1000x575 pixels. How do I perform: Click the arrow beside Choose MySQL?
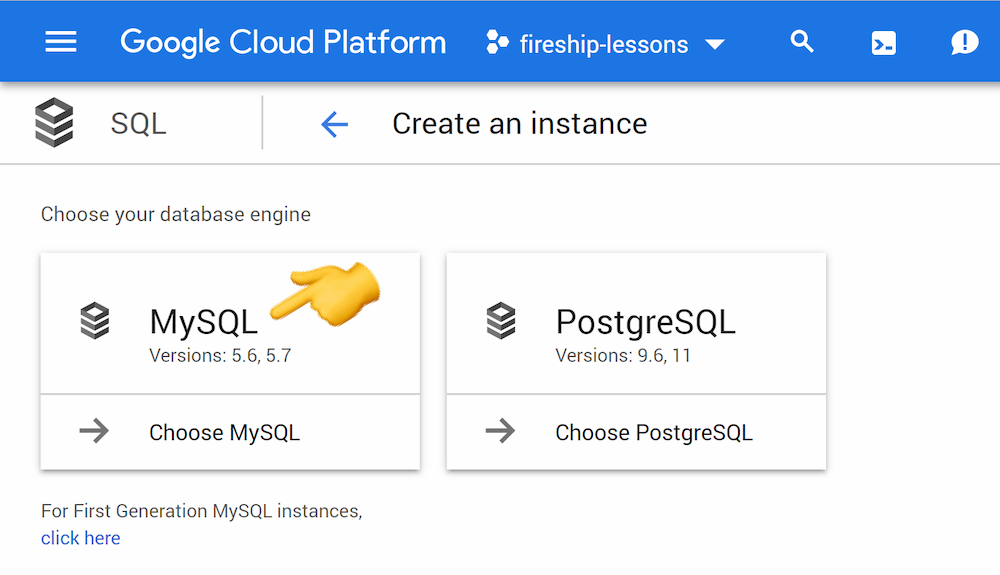point(95,432)
